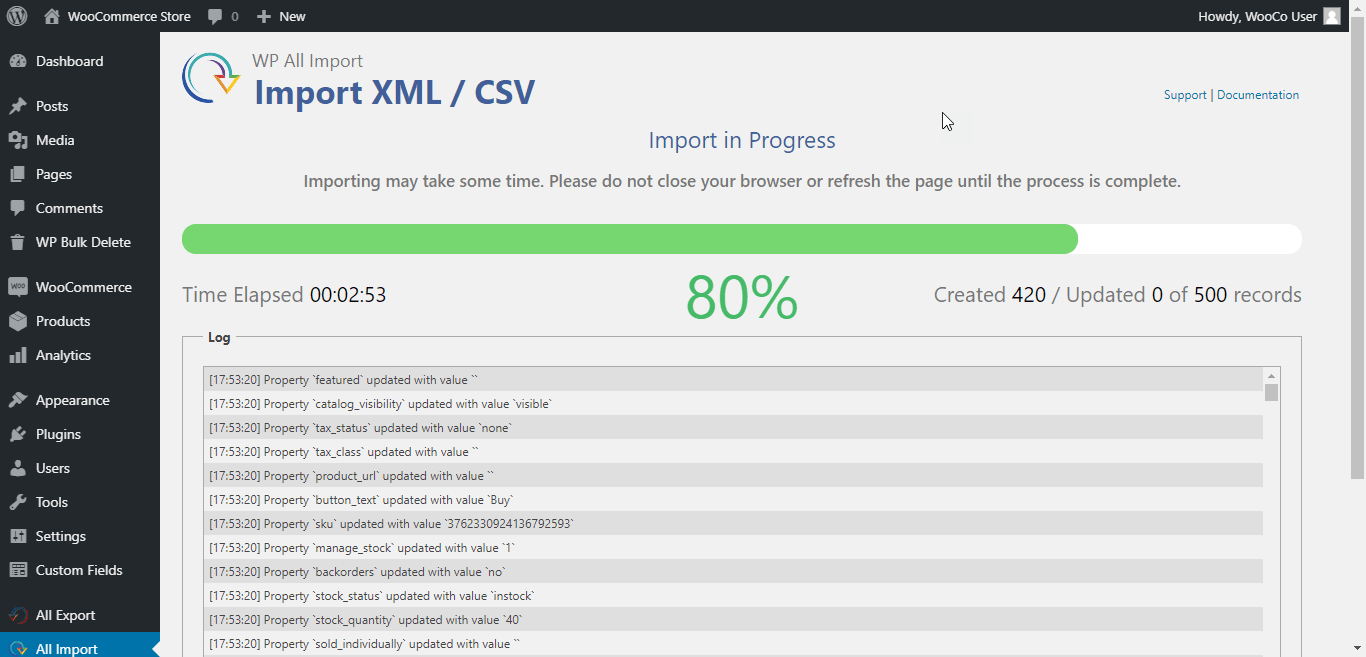Screen dimensions: 1366x657
Task: Click the Pages icon in sidebar
Action: pyautogui.click(x=18, y=174)
